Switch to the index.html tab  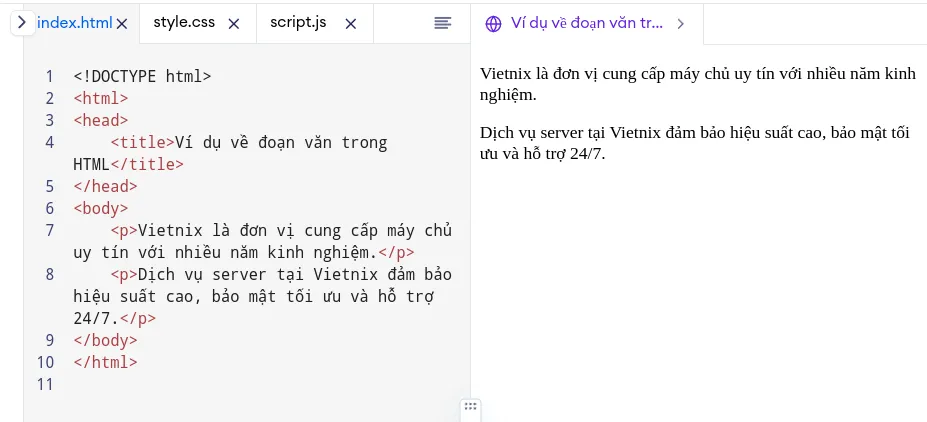coord(74,23)
